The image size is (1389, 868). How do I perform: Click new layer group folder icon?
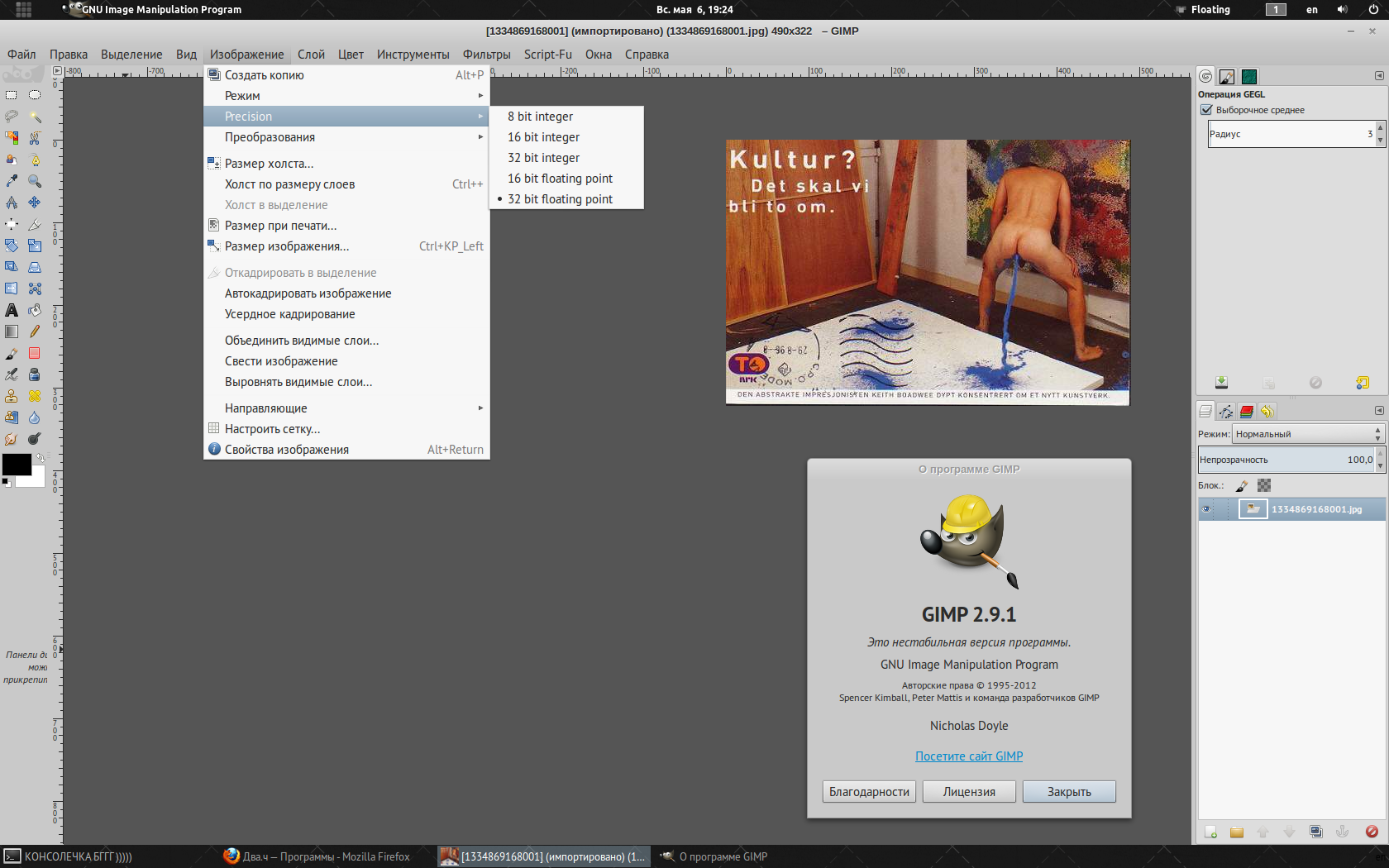point(1237,832)
